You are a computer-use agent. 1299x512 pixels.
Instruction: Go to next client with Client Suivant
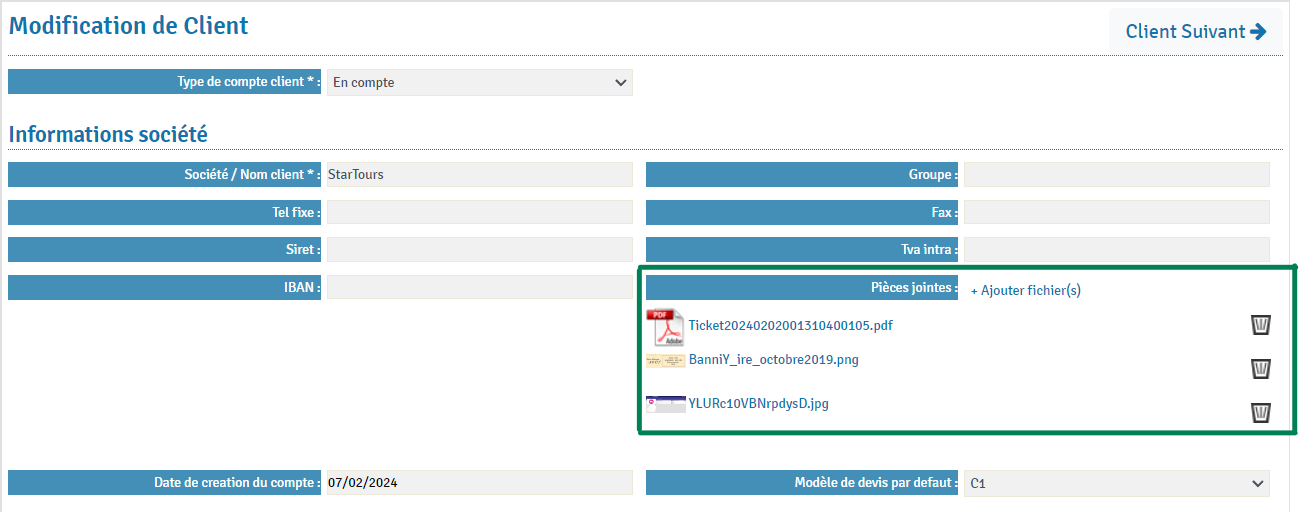point(1196,31)
